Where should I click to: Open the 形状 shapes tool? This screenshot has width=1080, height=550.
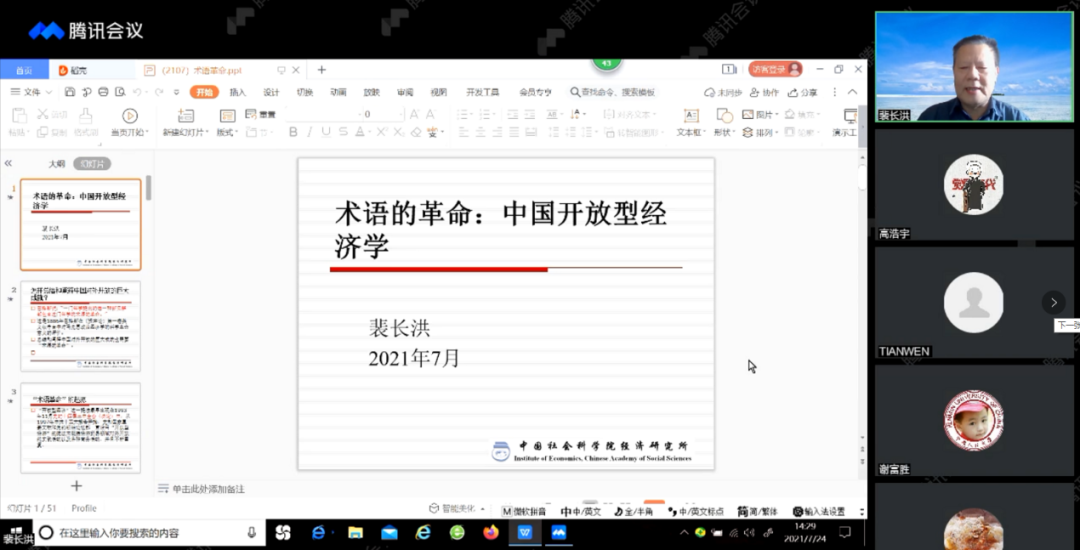[x=722, y=116]
